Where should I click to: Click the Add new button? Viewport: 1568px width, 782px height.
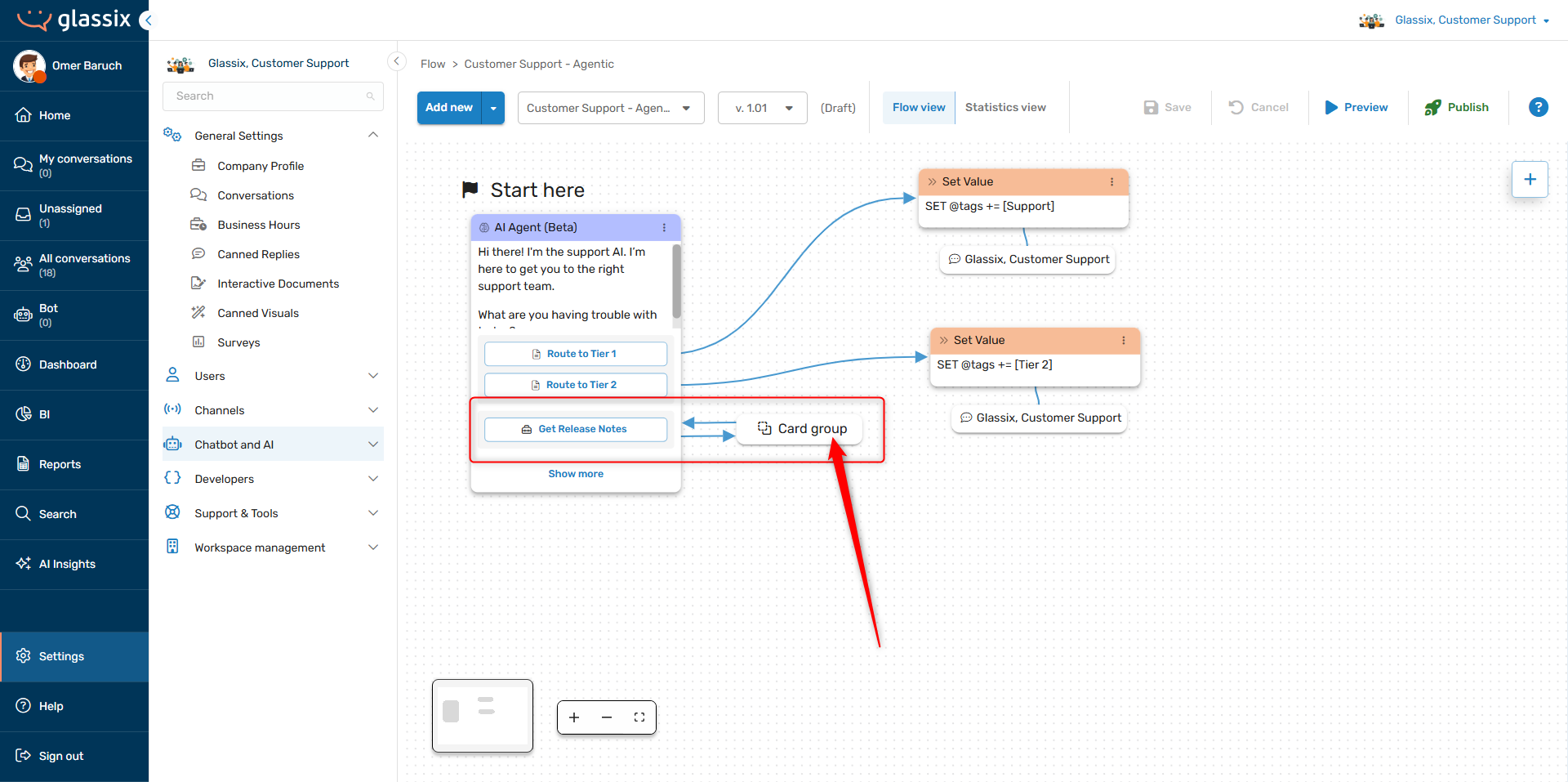tap(449, 108)
